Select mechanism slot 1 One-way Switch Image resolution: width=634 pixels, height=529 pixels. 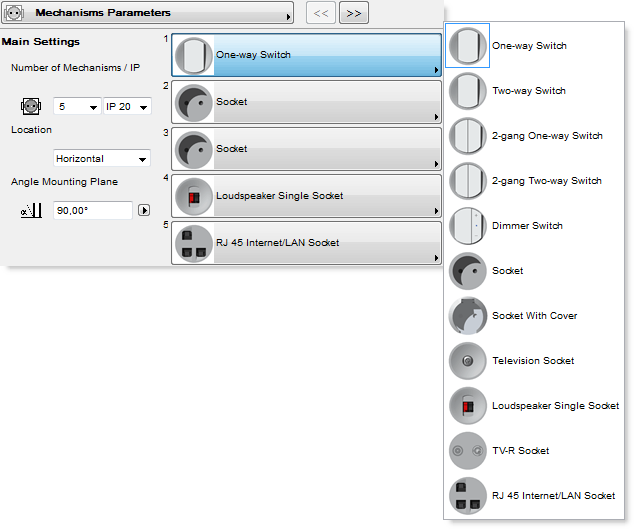pyautogui.click(x=306, y=55)
